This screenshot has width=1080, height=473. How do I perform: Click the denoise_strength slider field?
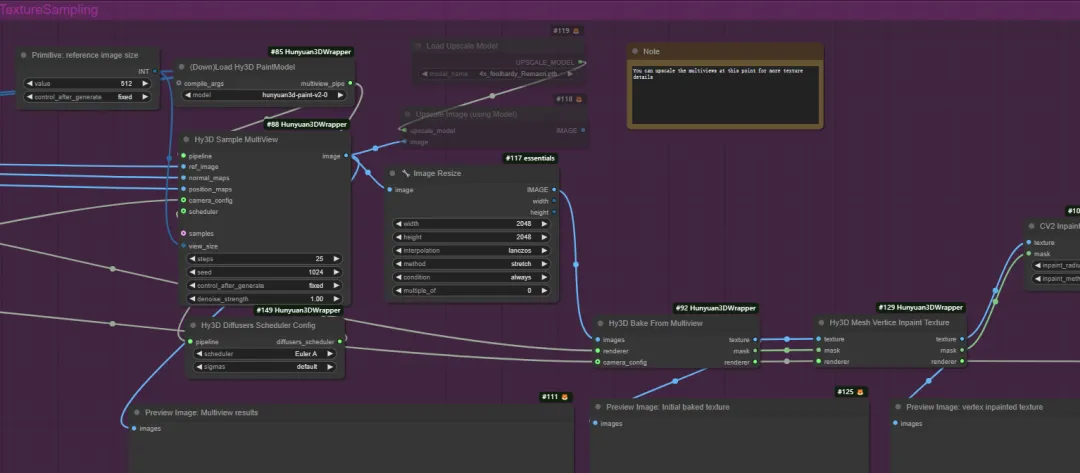(264, 299)
